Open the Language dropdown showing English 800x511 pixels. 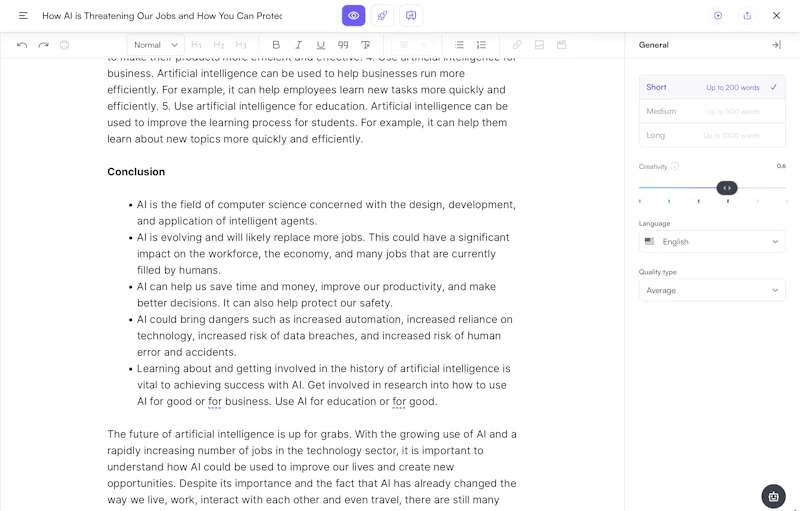point(712,241)
